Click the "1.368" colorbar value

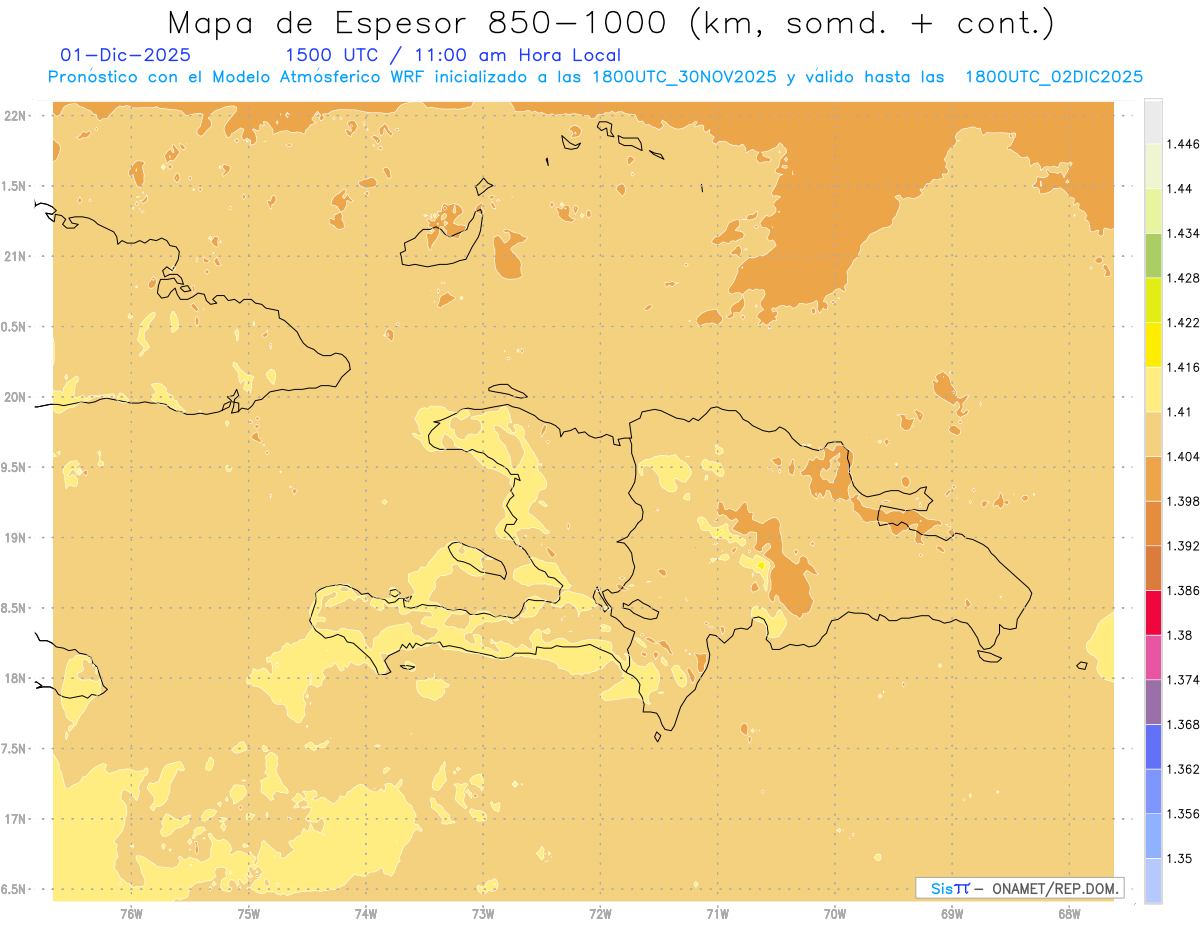click(1183, 724)
